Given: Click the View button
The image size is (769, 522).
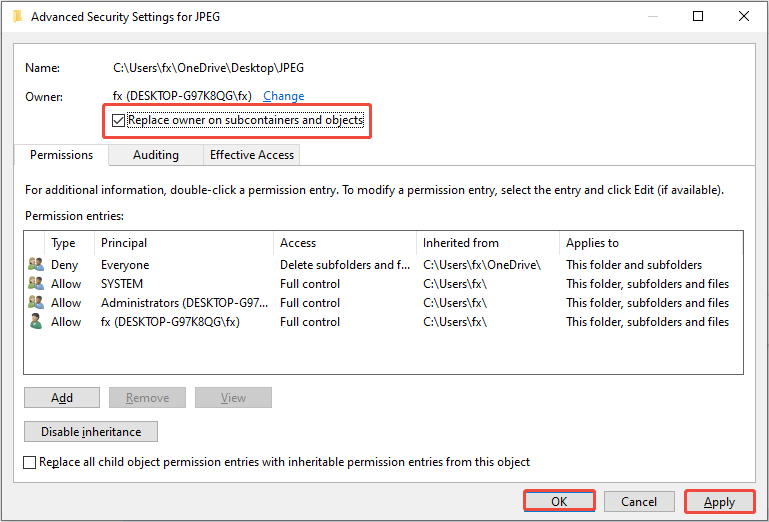Looking at the screenshot, I should pos(233,397).
